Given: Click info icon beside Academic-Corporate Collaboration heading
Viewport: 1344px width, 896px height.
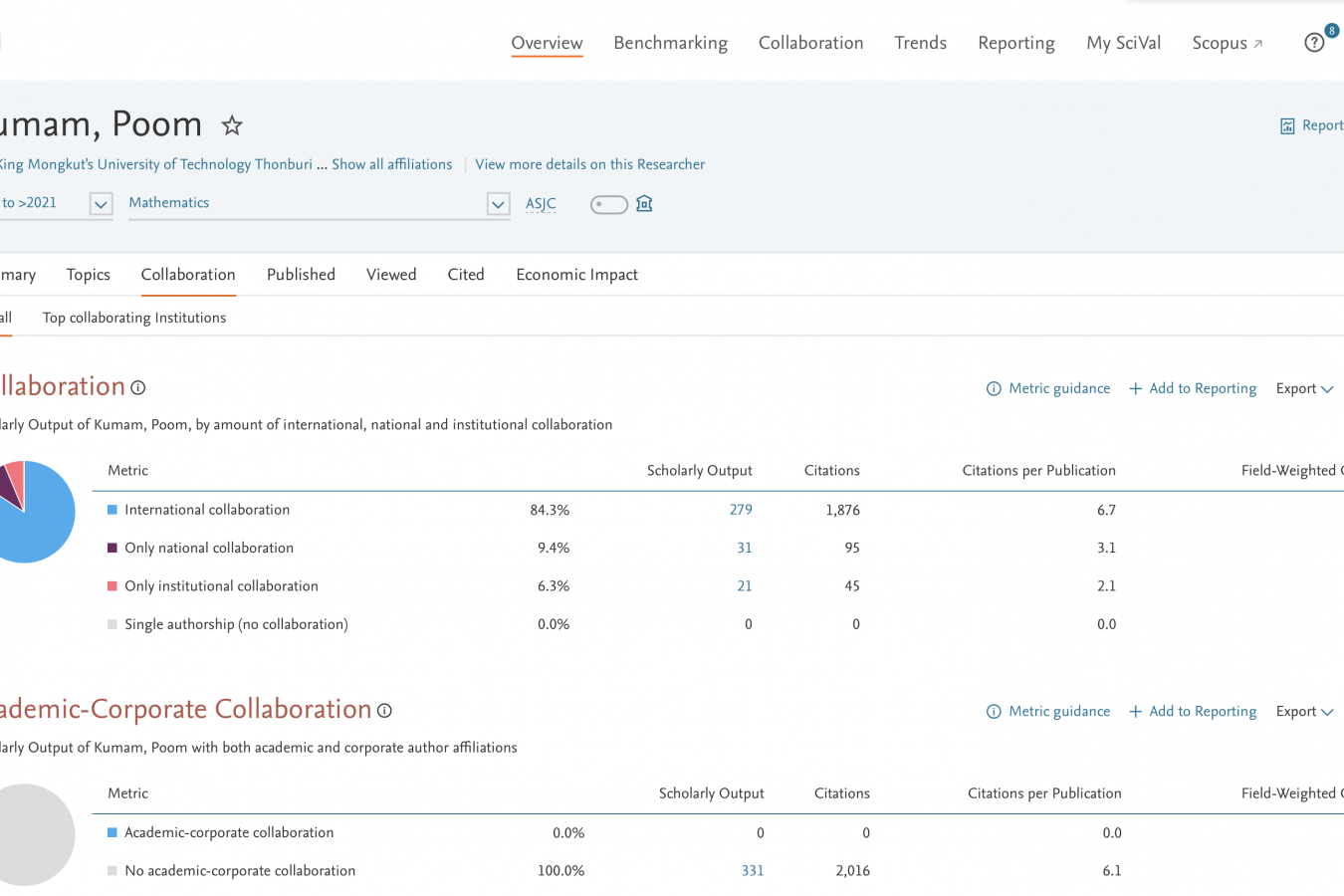Looking at the screenshot, I should pyautogui.click(x=384, y=711).
